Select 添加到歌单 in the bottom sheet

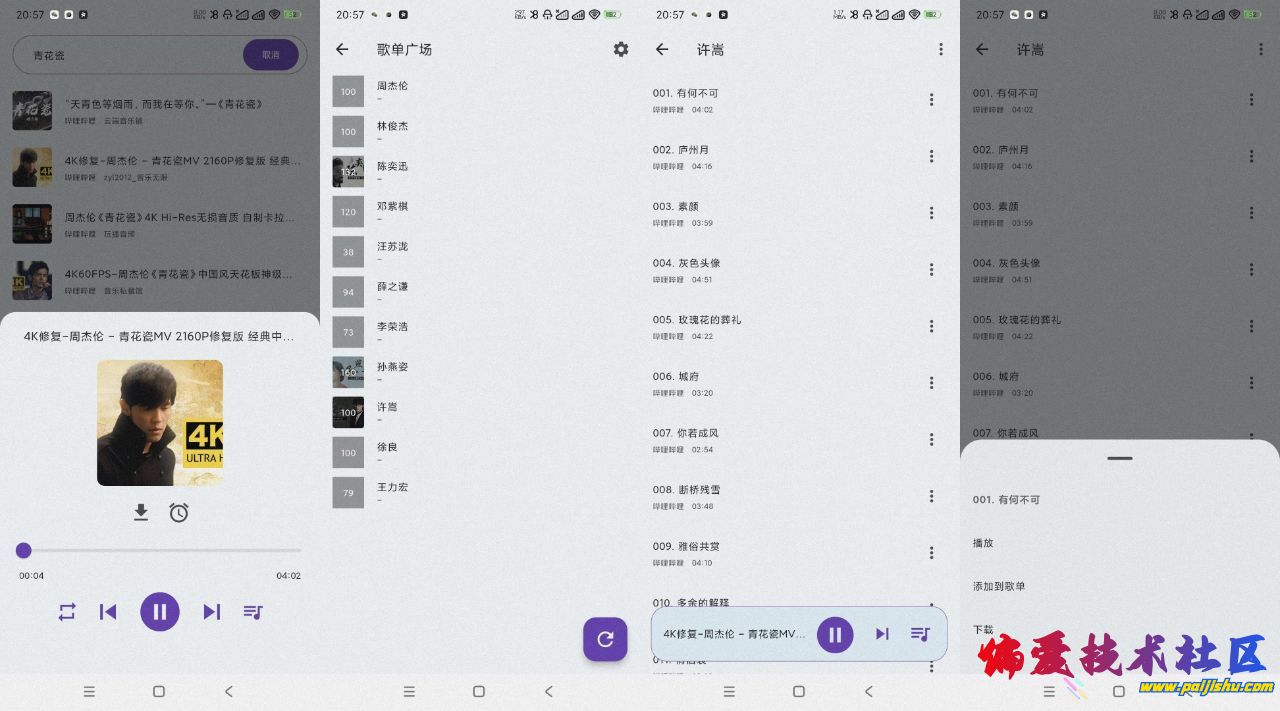[999, 586]
